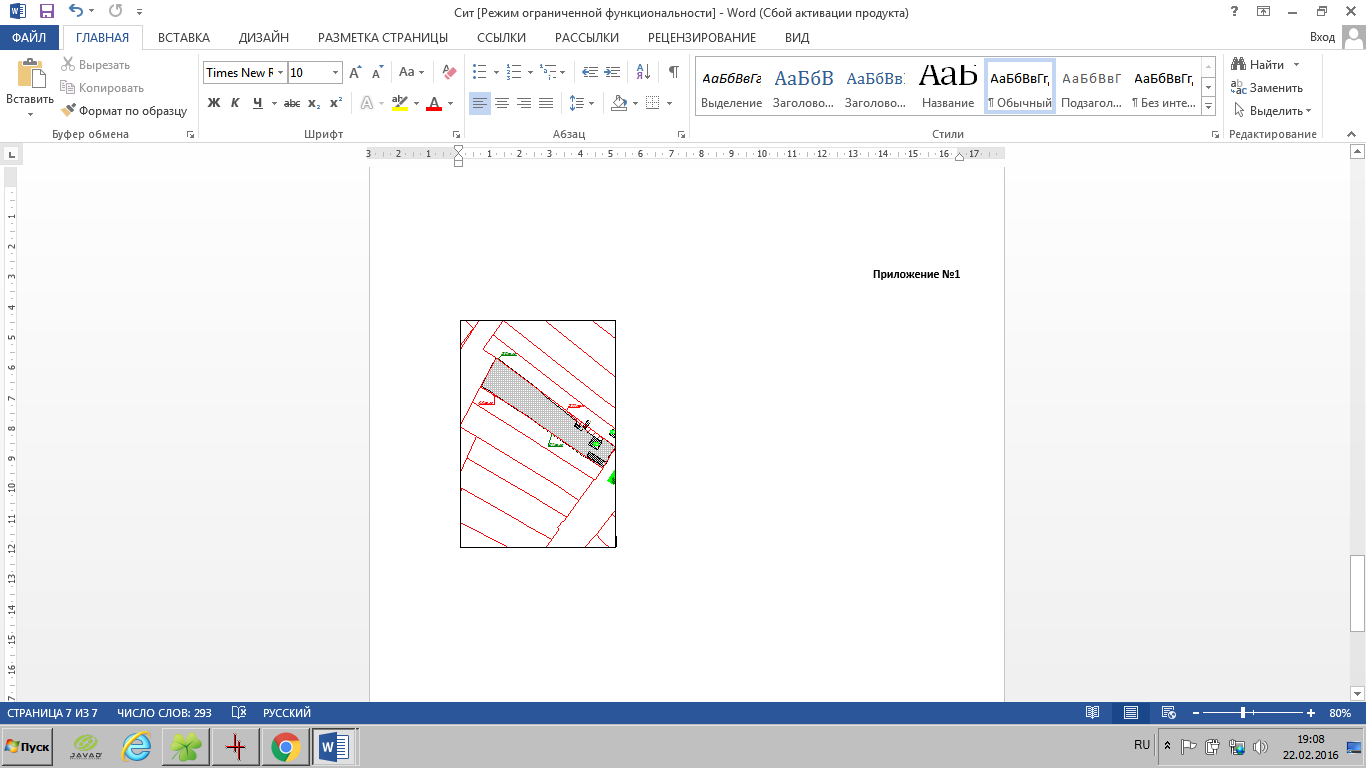Screen dimensions: 1366x768
Task: Align text left
Action: pyautogui.click(x=480, y=103)
